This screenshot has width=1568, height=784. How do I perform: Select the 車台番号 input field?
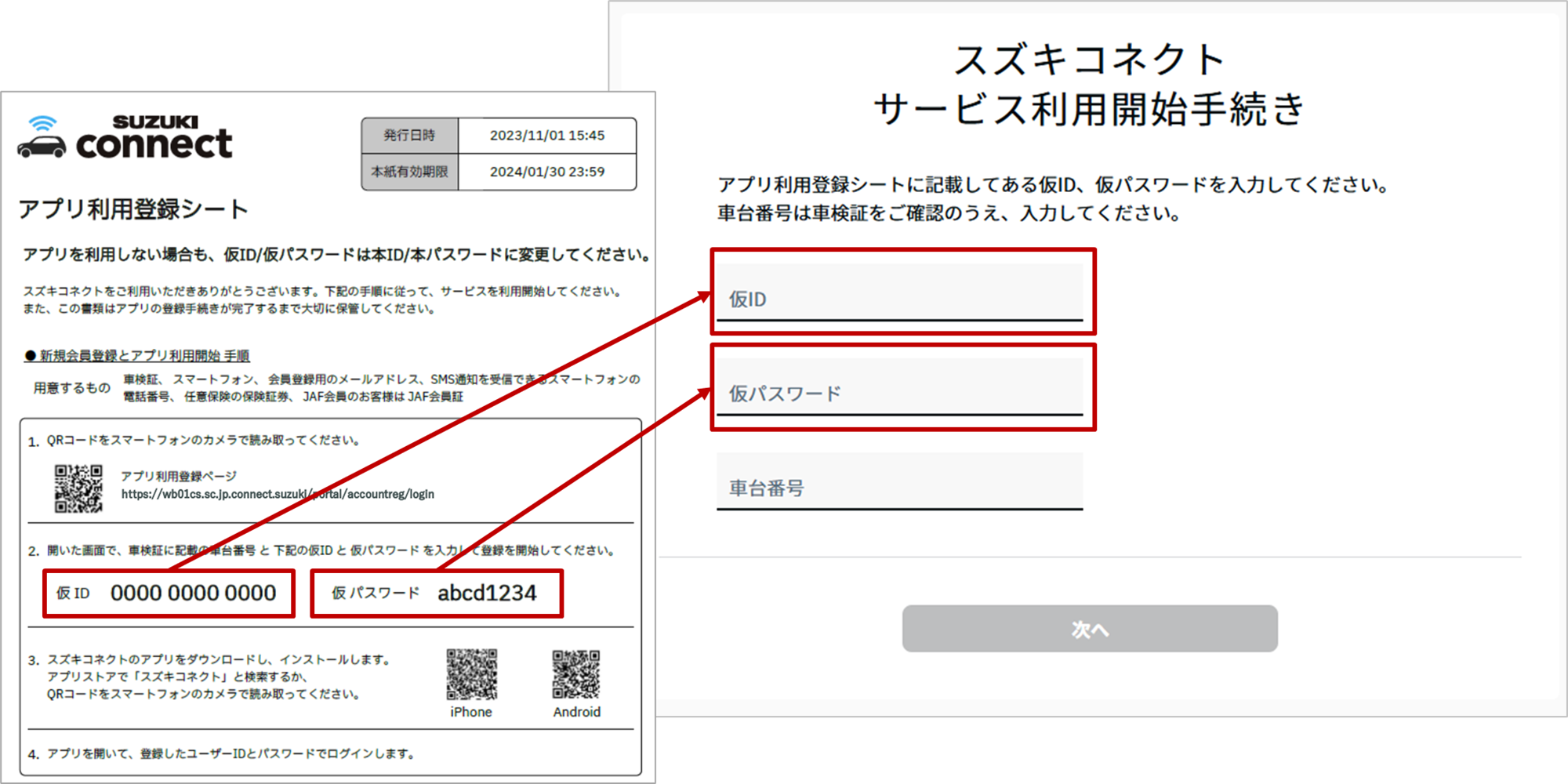899,481
